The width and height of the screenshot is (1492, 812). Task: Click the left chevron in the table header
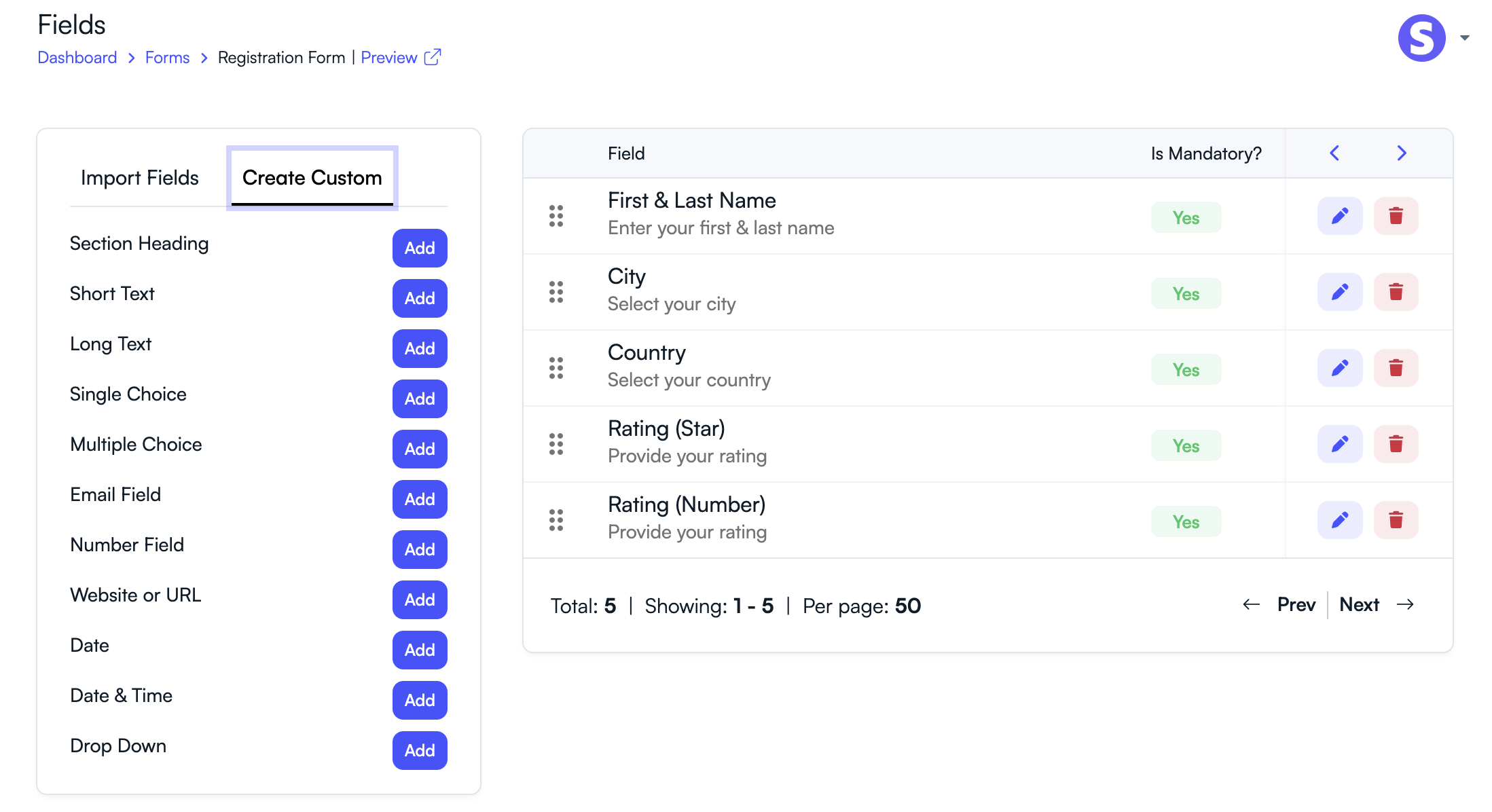tap(1334, 153)
